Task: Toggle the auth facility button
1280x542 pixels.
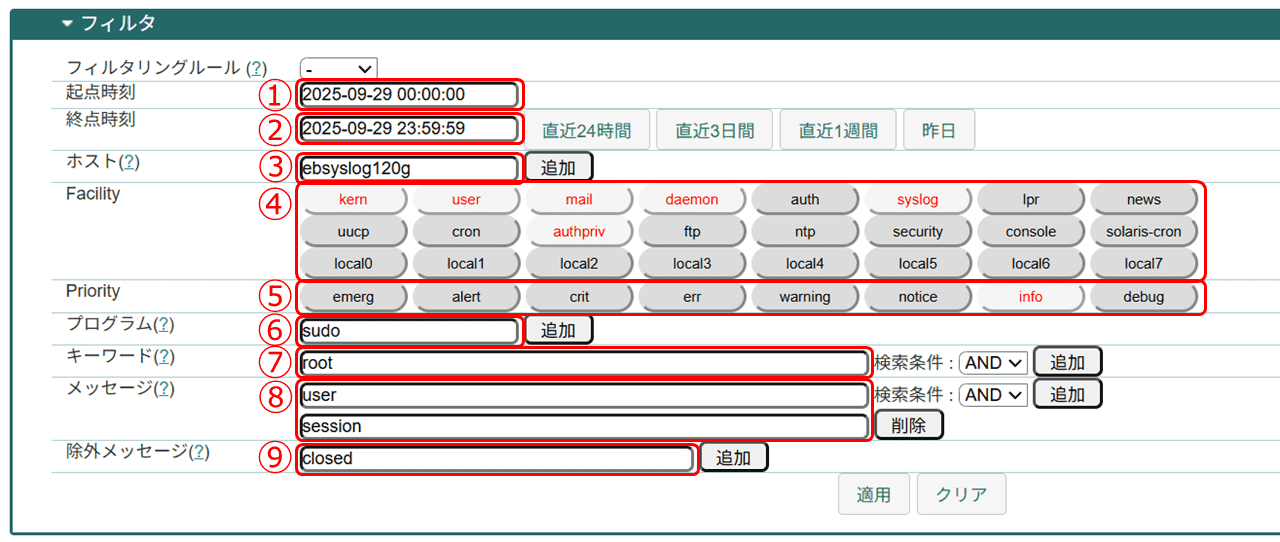Action: pos(805,200)
